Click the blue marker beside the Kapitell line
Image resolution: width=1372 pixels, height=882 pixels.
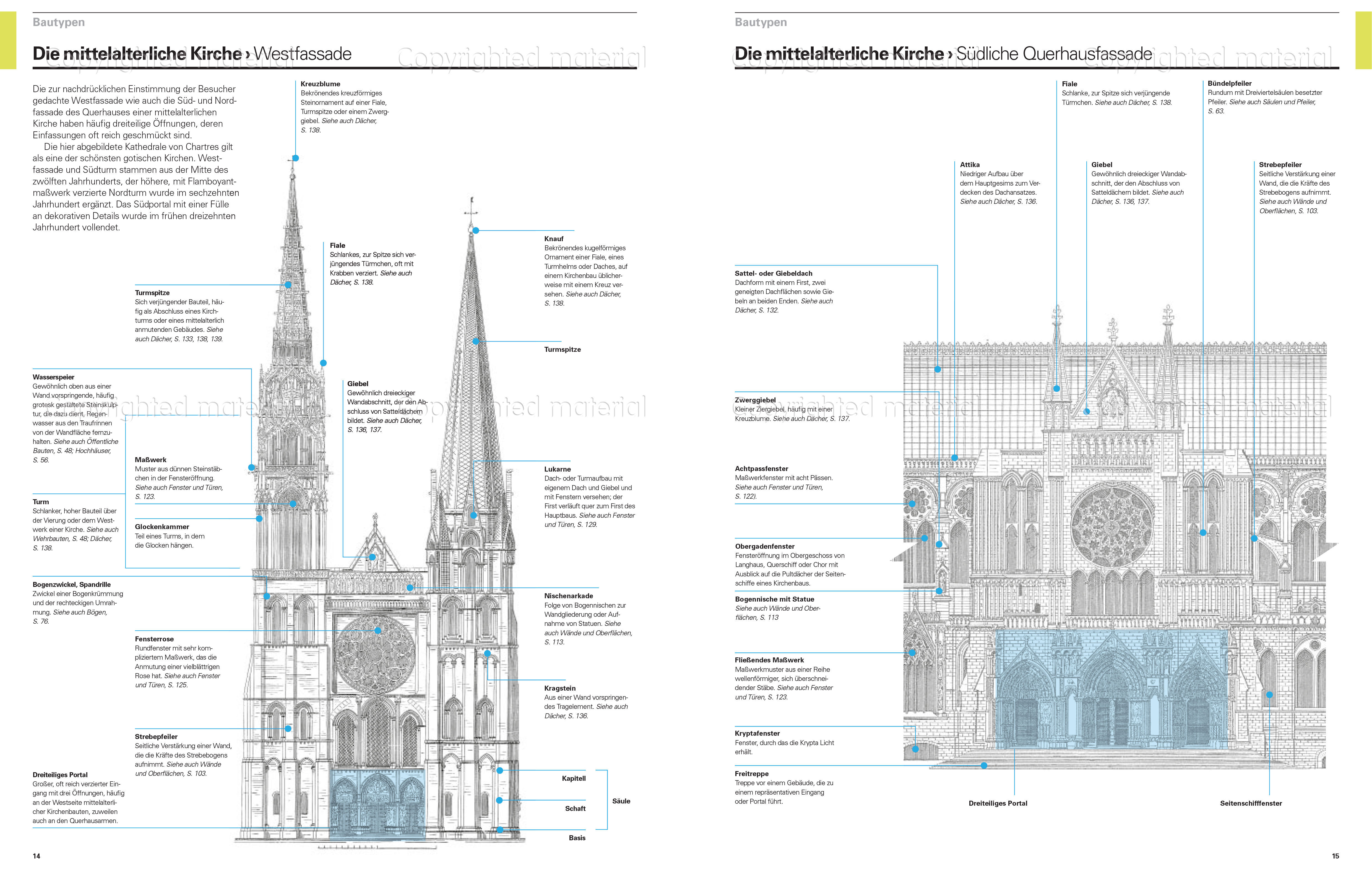pos(499,770)
